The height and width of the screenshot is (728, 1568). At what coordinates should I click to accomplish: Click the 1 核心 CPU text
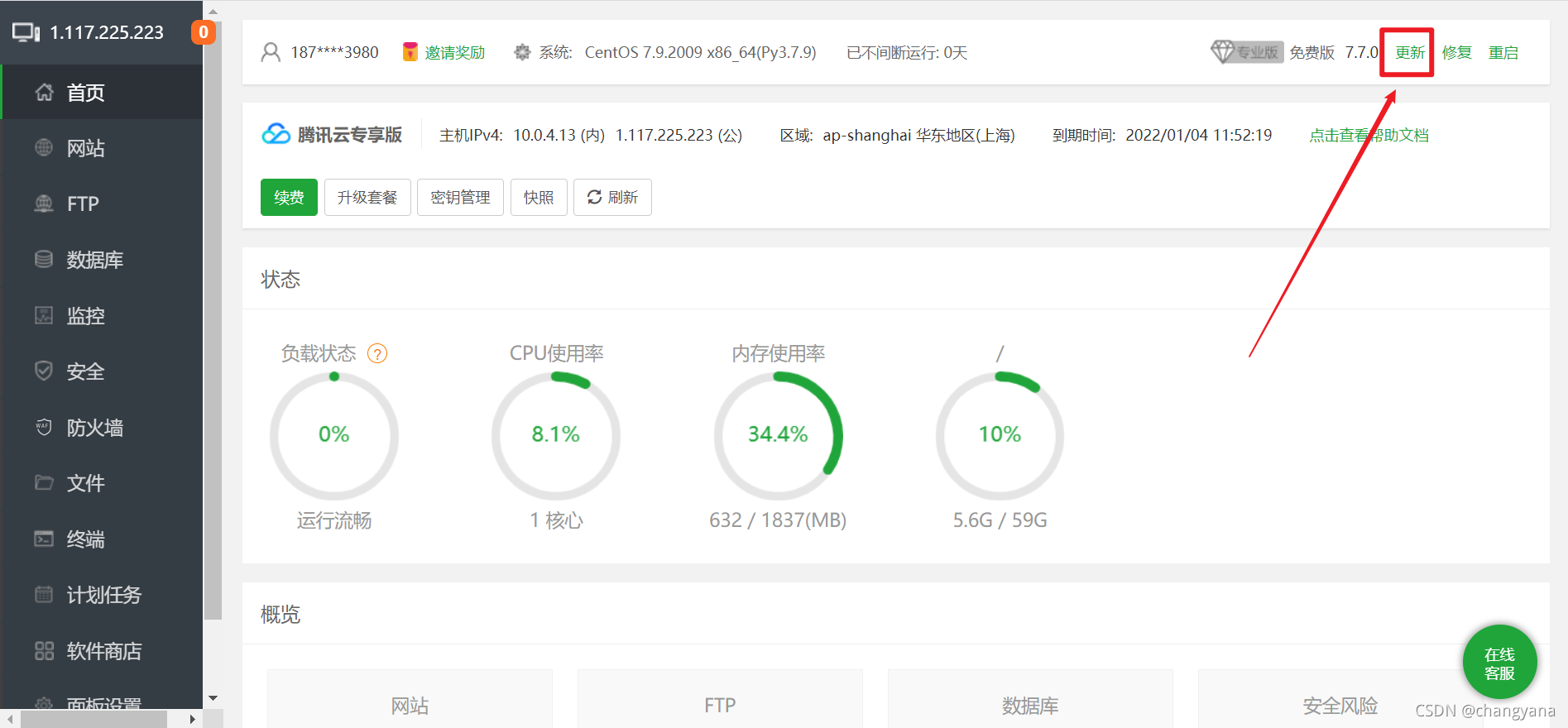click(x=556, y=520)
